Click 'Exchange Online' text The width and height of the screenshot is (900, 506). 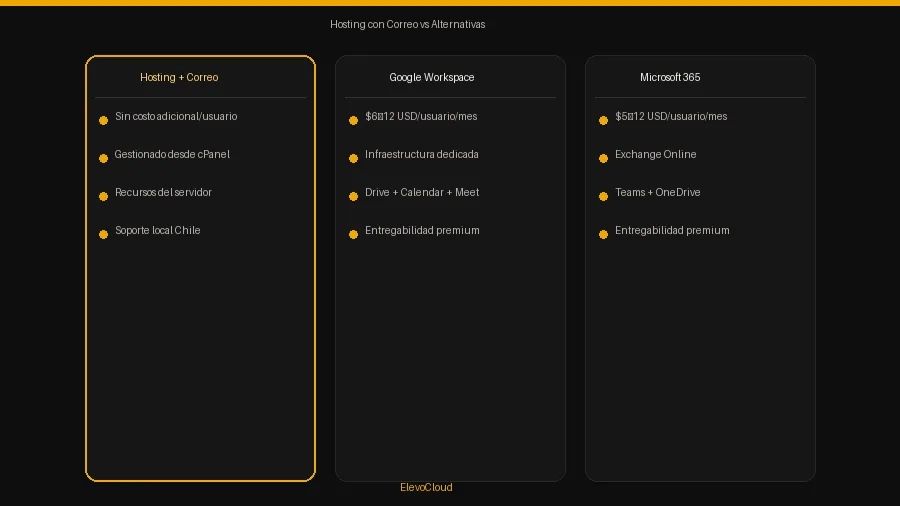pos(655,154)
